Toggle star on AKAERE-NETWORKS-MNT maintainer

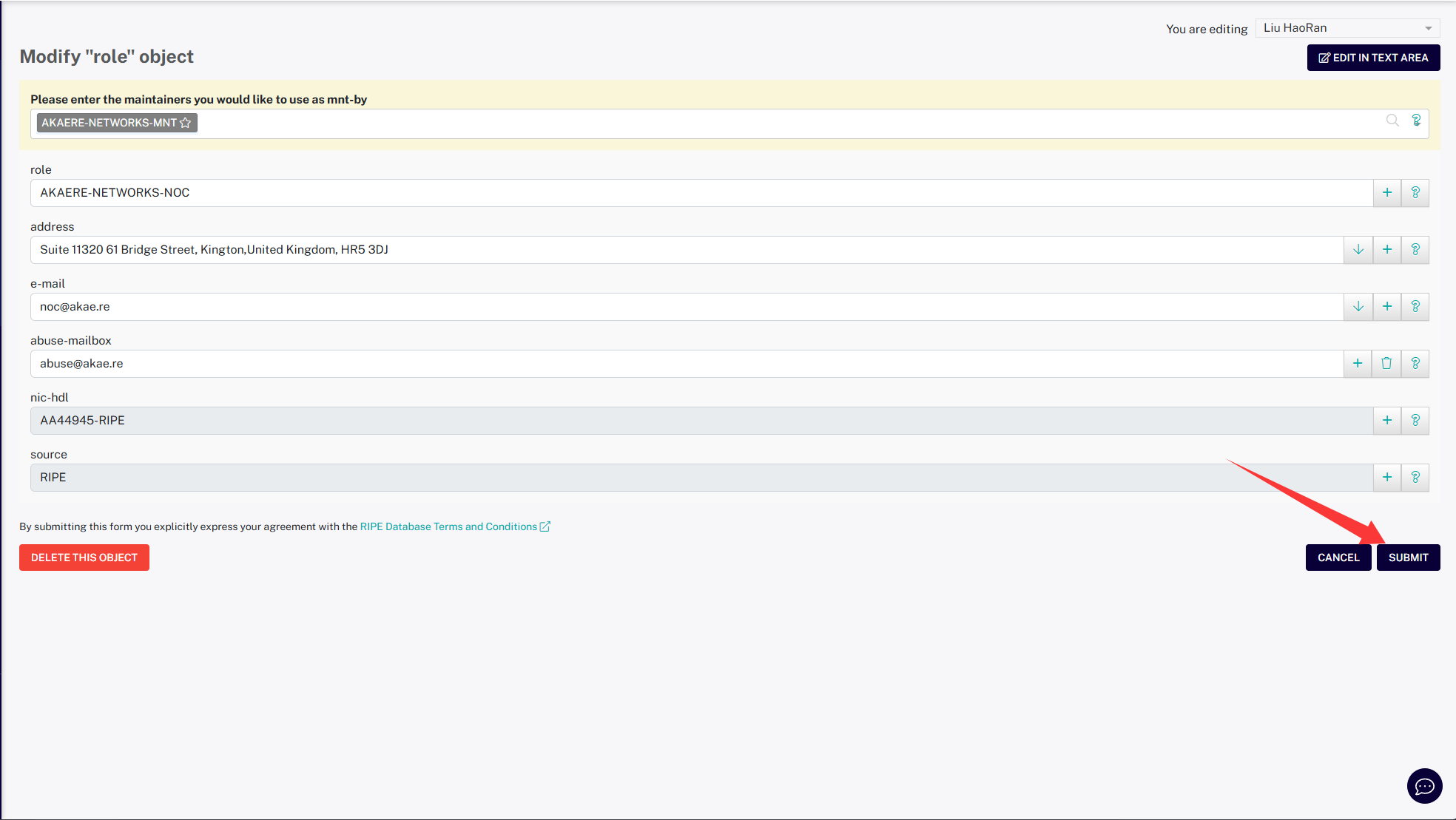(x=186, y=123)
